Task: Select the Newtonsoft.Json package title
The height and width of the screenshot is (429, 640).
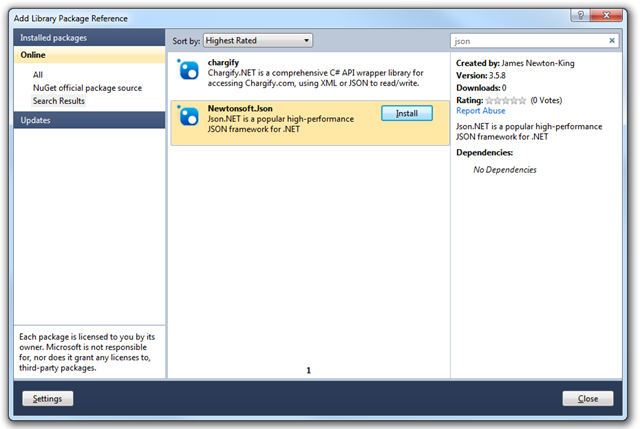Action: click(240, 108)
